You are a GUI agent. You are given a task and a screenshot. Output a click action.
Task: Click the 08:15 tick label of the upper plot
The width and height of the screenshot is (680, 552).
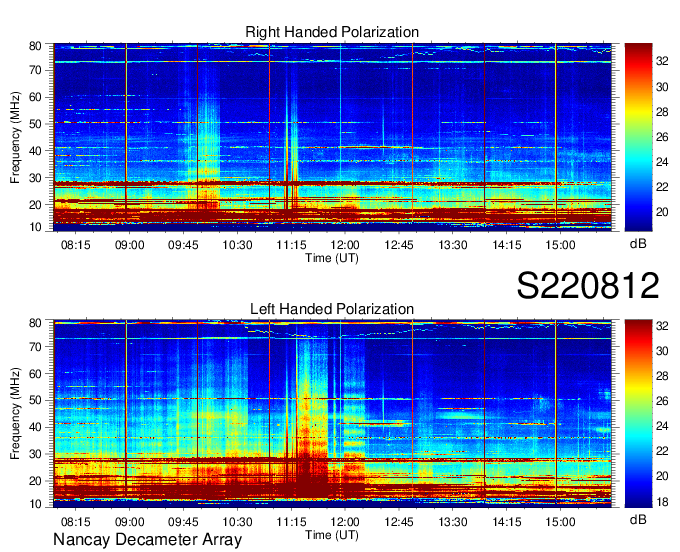pyautogui.click(x=75, y=245)
